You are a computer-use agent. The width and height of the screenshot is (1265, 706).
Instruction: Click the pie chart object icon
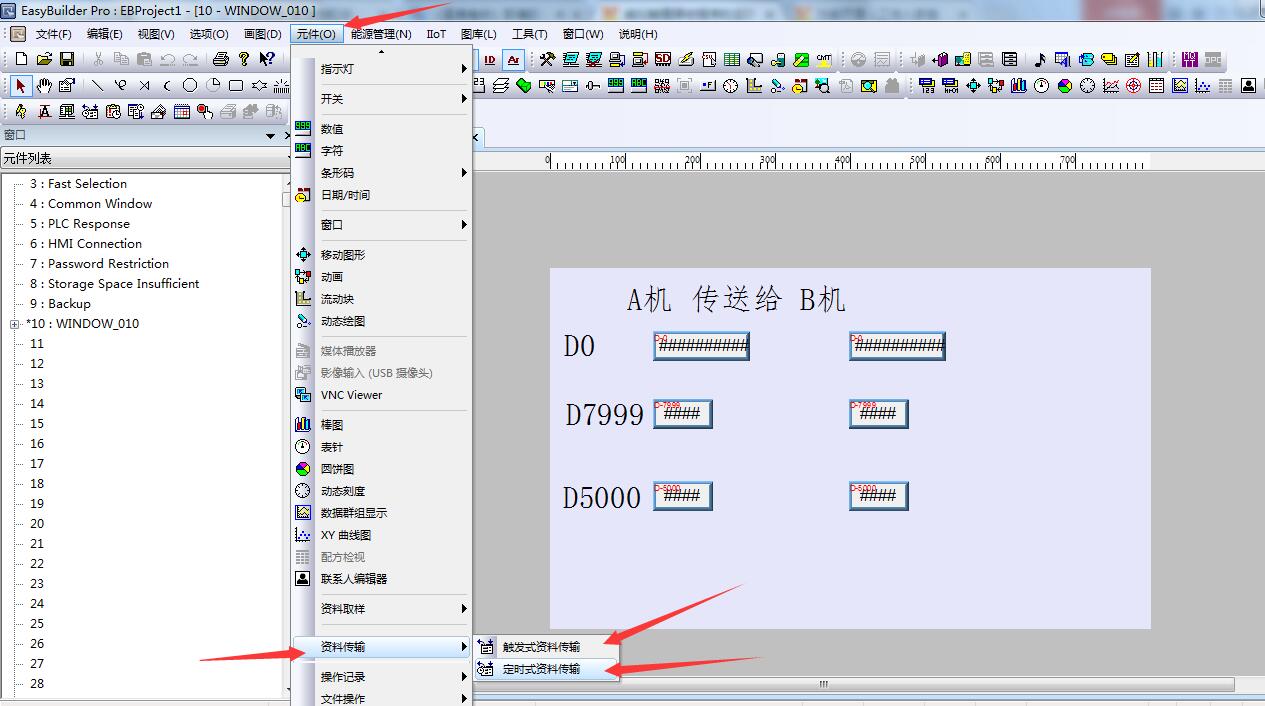pos(1064,86)
